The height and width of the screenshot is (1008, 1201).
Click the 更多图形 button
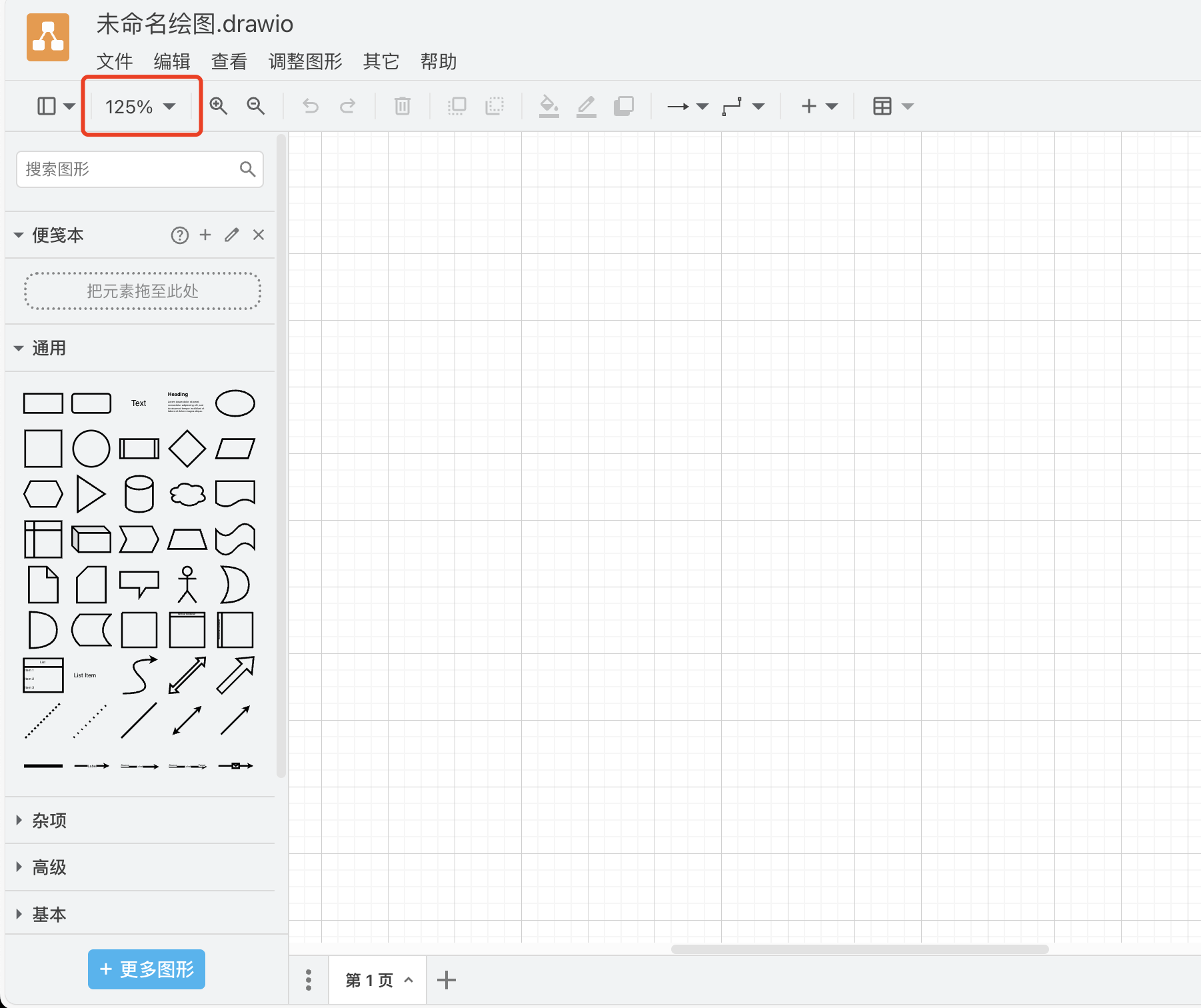(147, 969)
